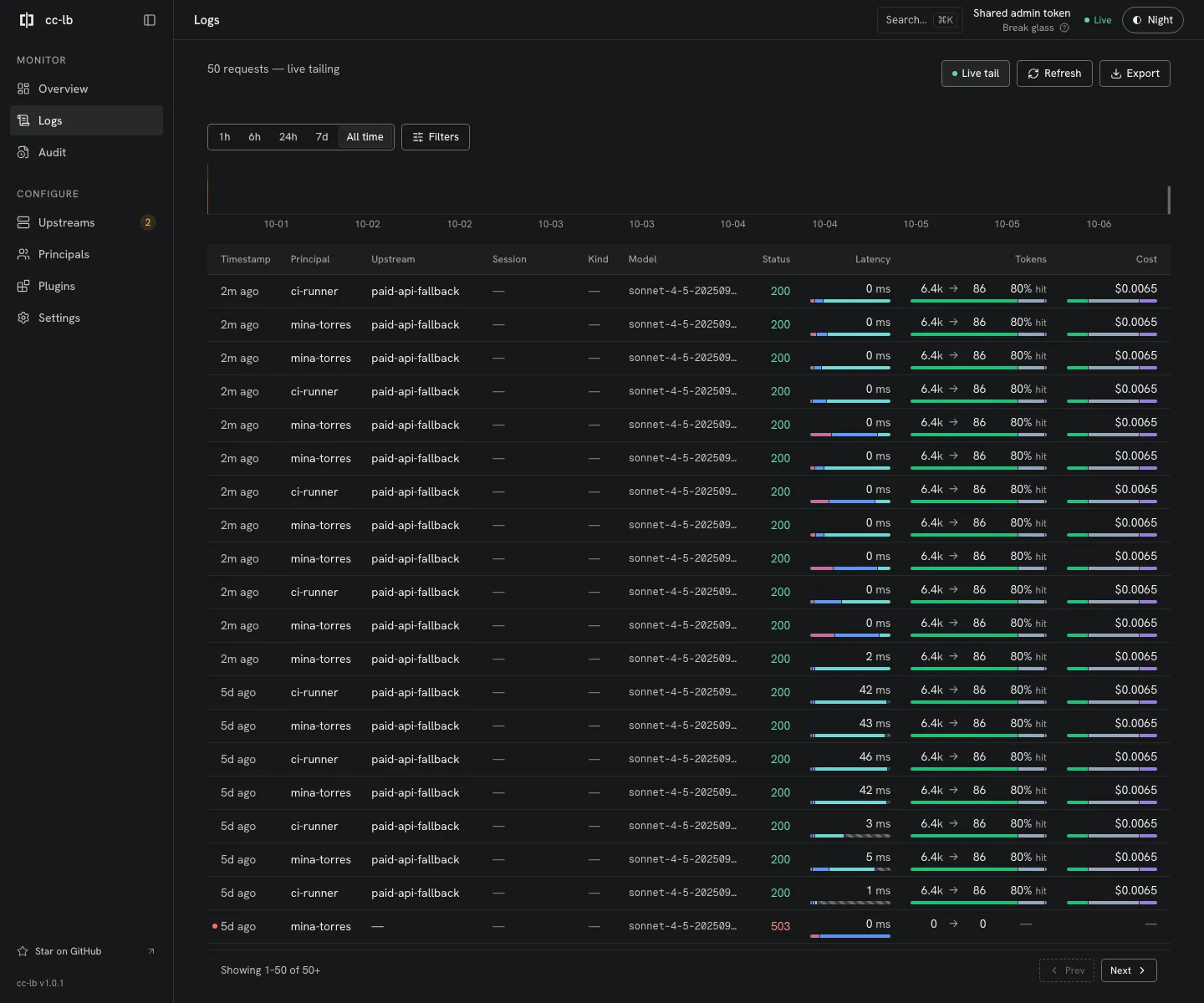Click the 1 ms latency value
This screenshot has height=1003, width=1204.
coord(878,890)
